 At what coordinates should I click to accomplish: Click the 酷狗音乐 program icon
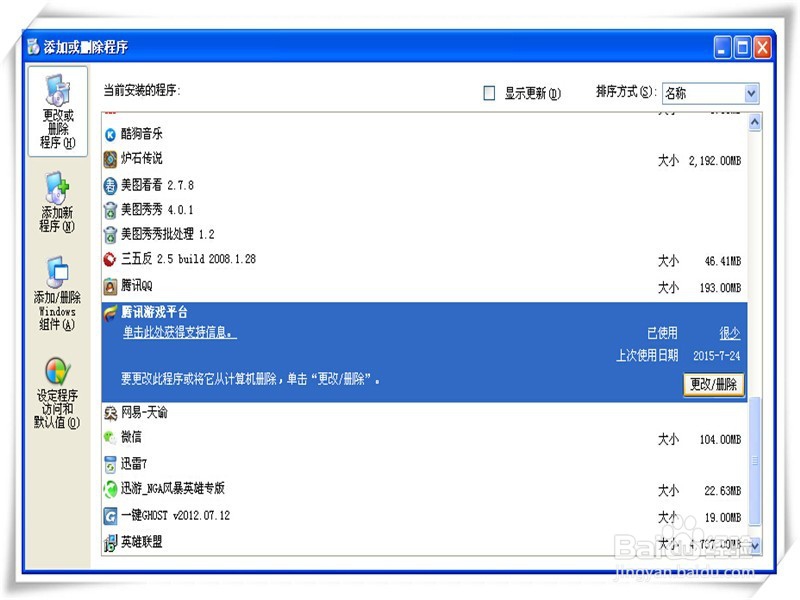click(x=110, y=135)
